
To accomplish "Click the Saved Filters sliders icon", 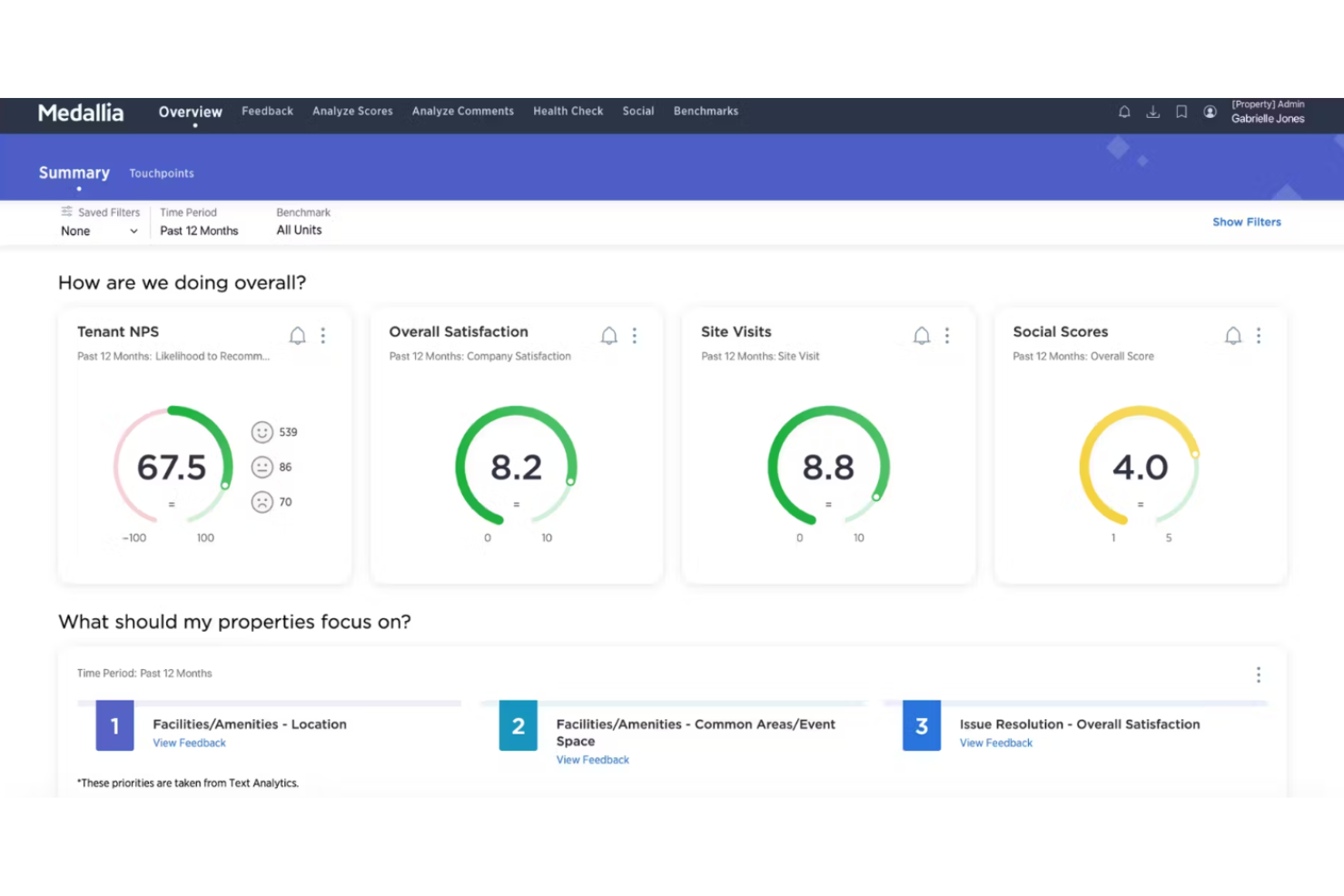I will (x=67, y=212).
